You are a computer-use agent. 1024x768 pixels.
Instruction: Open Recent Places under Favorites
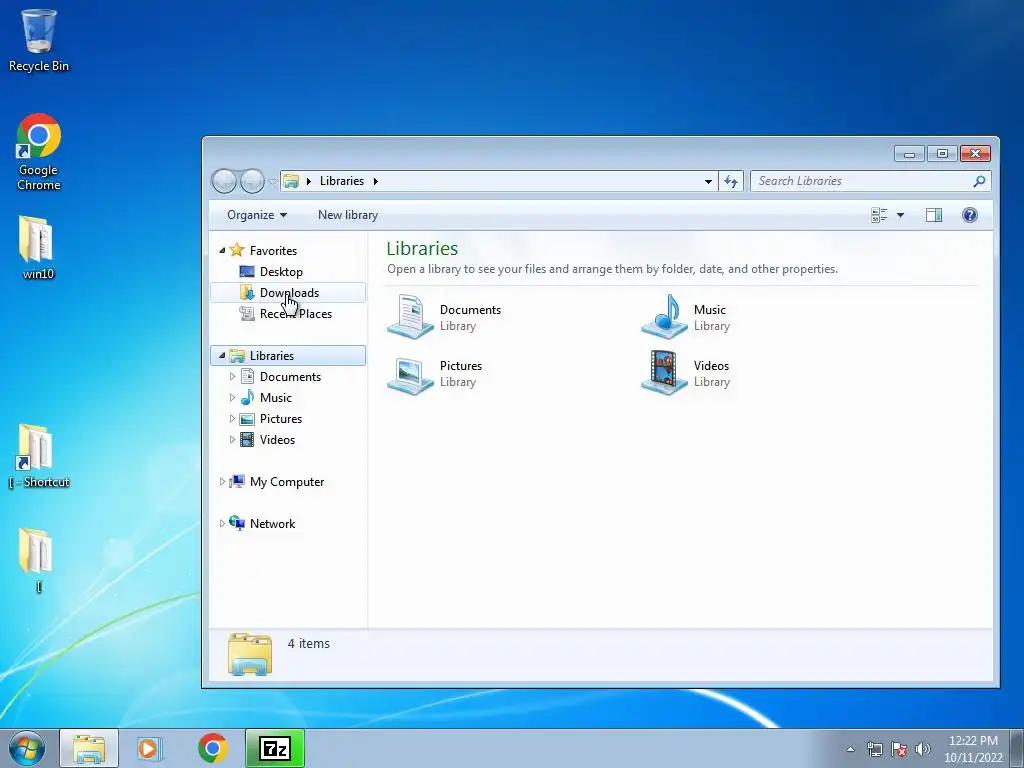point(295,313)
